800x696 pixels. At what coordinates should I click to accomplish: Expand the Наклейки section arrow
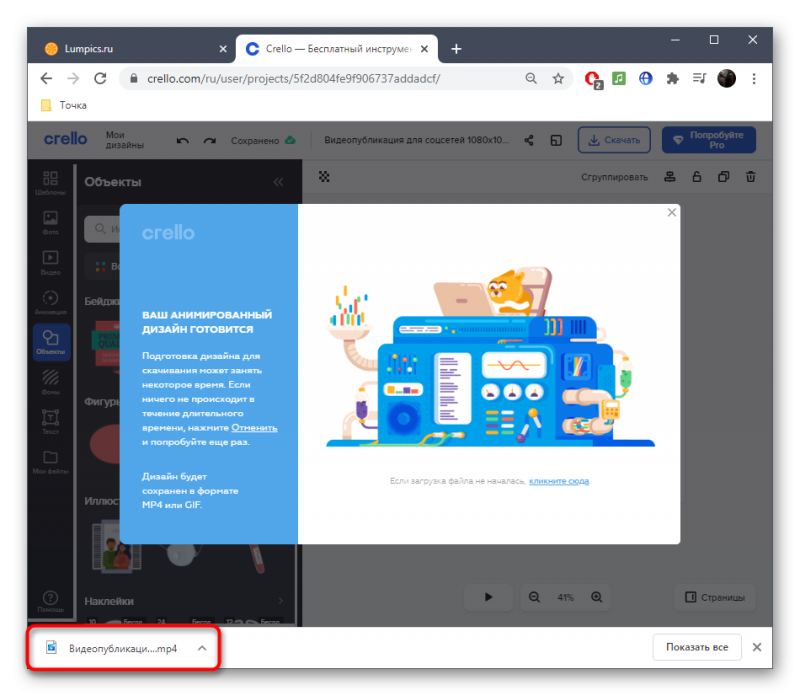point(281,601)
